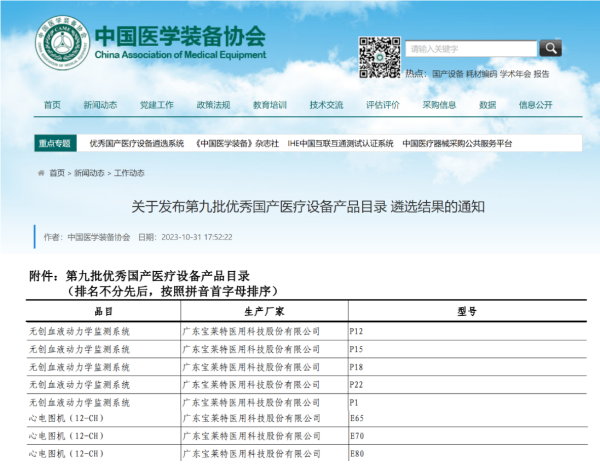Click the QR code image
Screen dimensions: 600x475
tap(379, 56)
